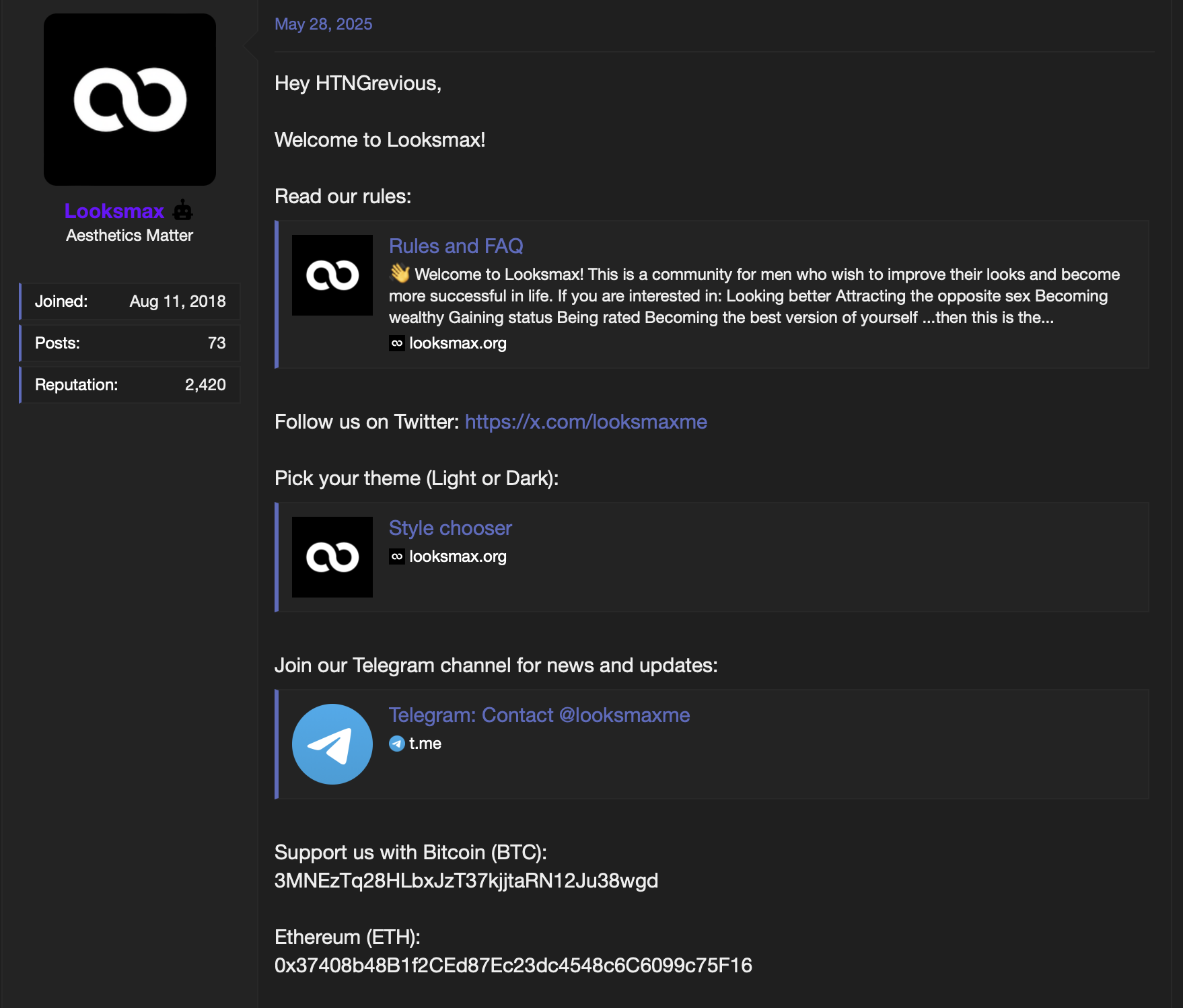Image resolution: width=1183 pixels, height=1008 pixels.
Task: Click the Bitcoin address starting with 3MNEz
Action: click(x=466, y=881)
